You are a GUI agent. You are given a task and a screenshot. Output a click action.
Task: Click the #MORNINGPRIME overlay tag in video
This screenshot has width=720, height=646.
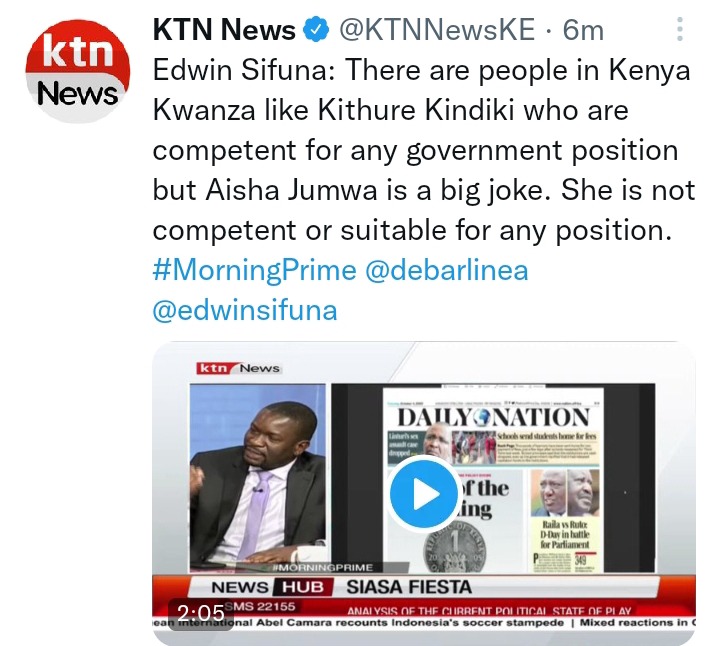click(x=322, y=567)
